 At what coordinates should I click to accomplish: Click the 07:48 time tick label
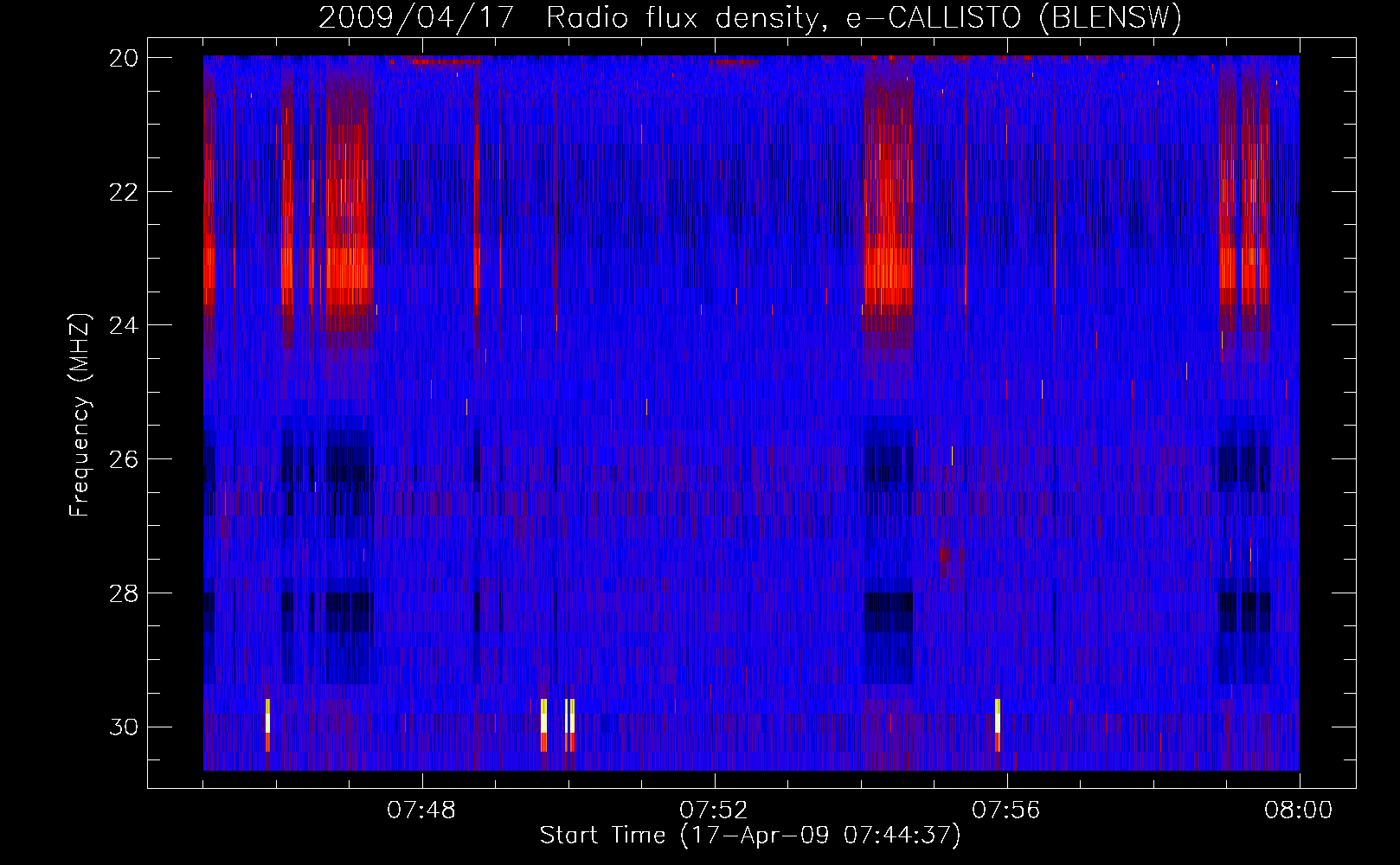click(x=421, y=811)
